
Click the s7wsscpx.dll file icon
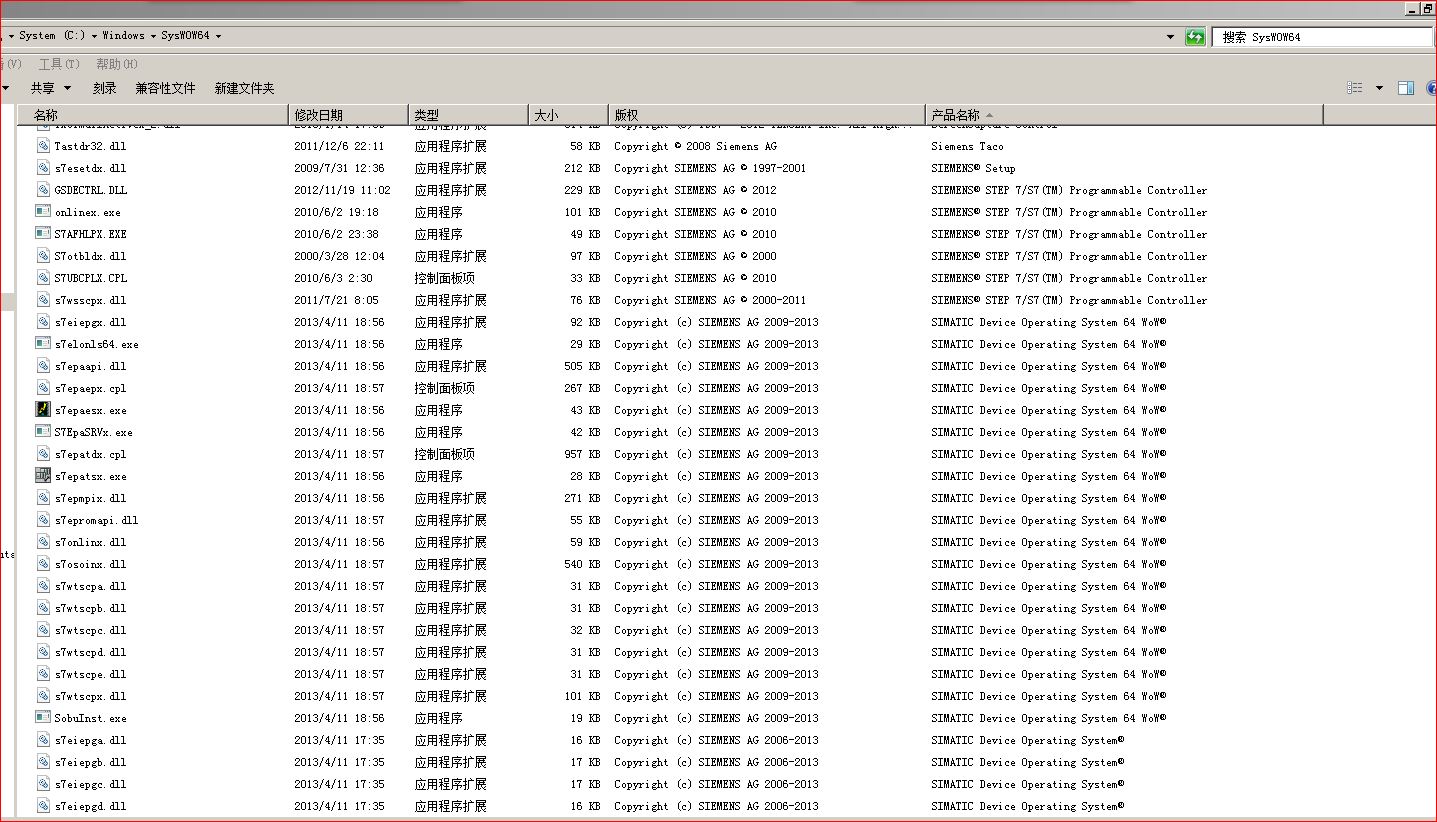coord(43,300)
